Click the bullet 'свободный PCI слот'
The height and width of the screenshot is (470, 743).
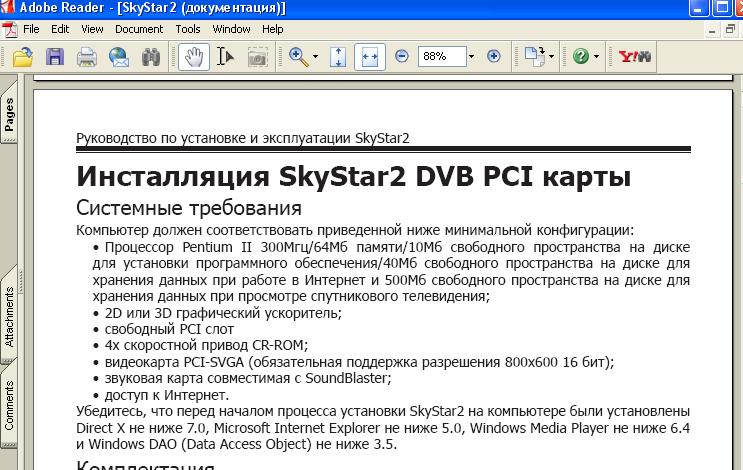(169, 329)
